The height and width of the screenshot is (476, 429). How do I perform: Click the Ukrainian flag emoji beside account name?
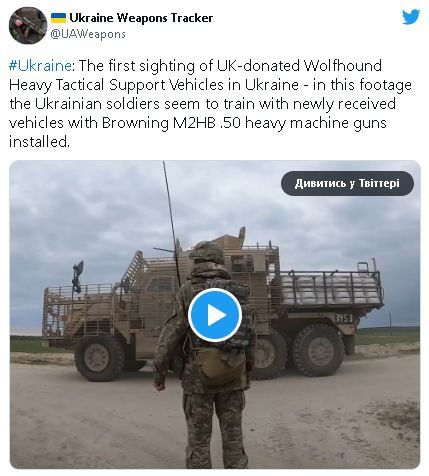click(x=58, y=18)
